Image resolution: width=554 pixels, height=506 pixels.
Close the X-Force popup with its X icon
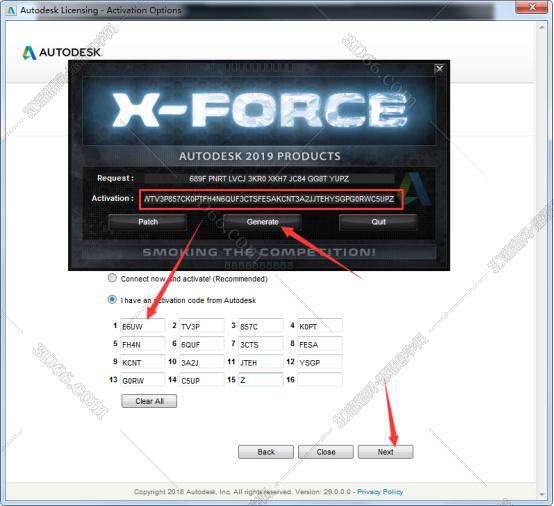tap(439, 69)
